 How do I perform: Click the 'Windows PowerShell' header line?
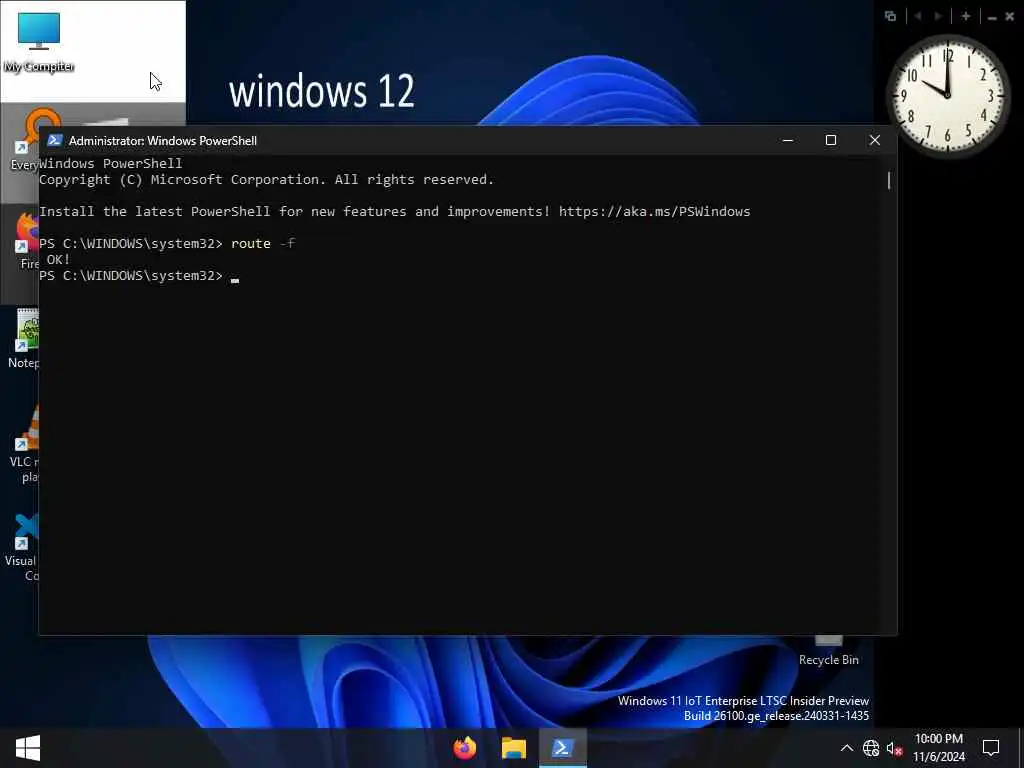point(110,163)
